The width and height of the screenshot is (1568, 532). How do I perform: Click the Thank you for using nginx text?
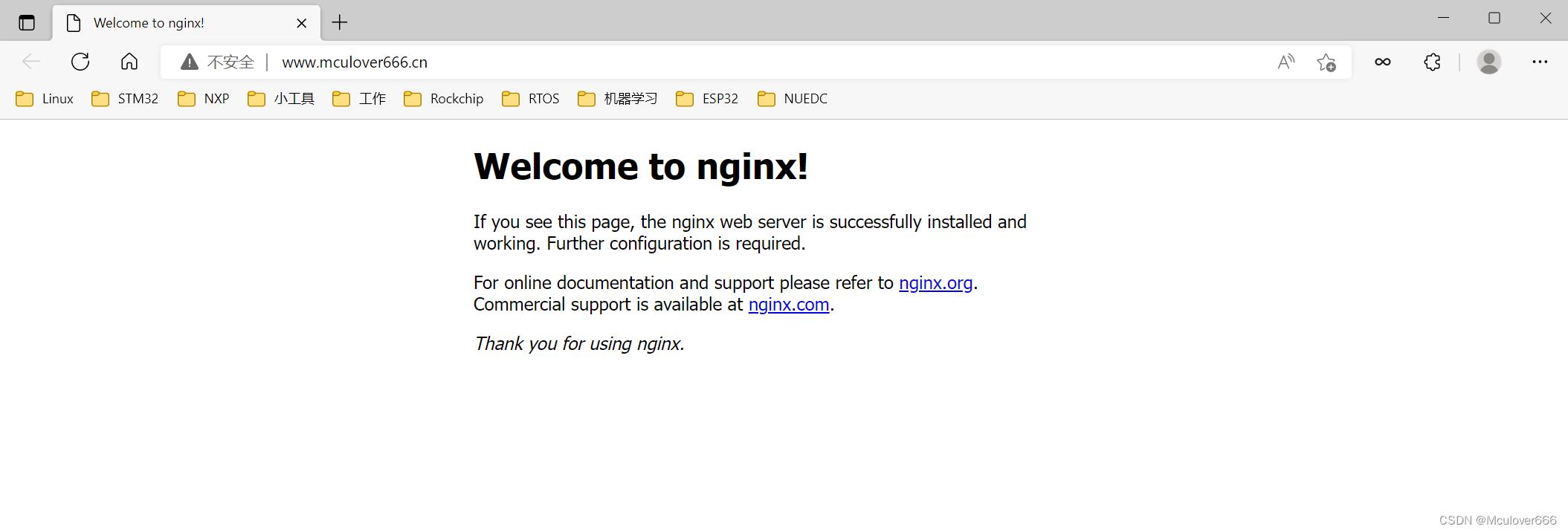click(x=579, y=344)
